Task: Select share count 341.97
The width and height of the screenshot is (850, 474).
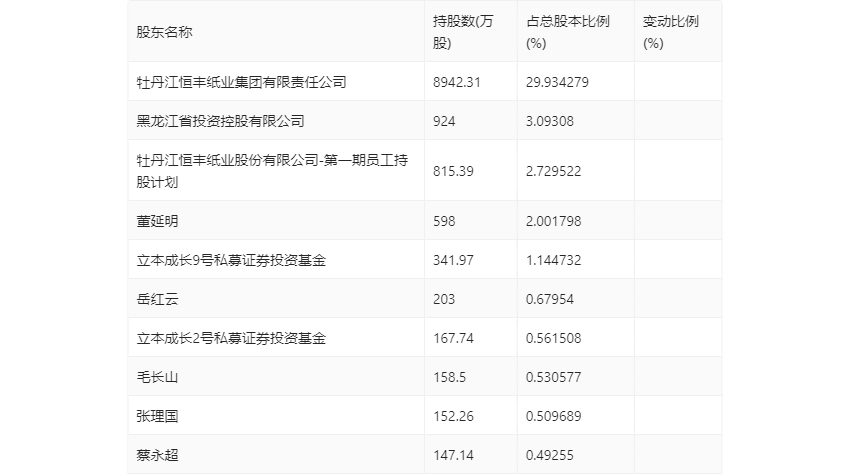Action: 453,260
